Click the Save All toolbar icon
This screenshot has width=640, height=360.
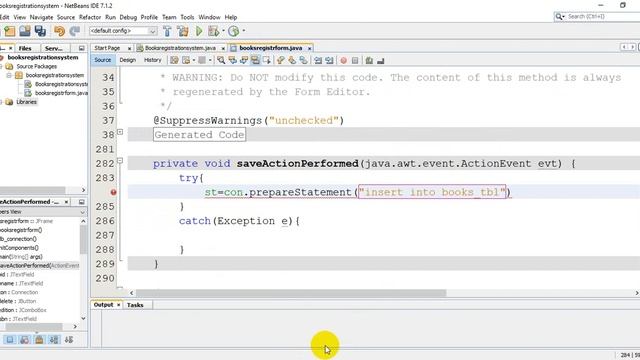point(40,31)
